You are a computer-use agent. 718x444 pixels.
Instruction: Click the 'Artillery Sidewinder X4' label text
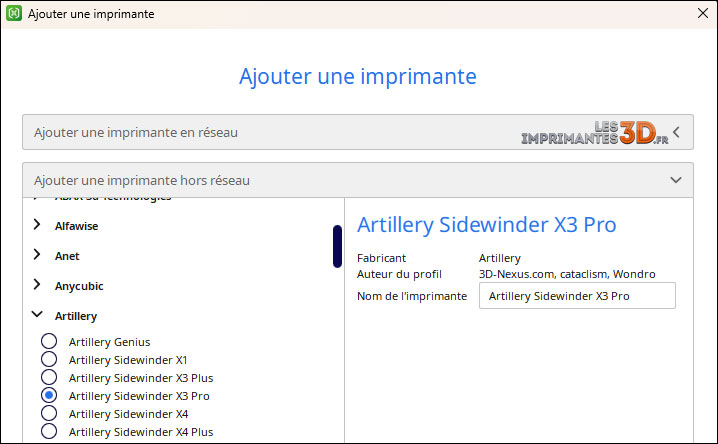pyautogui.click(x=129, y=414)
